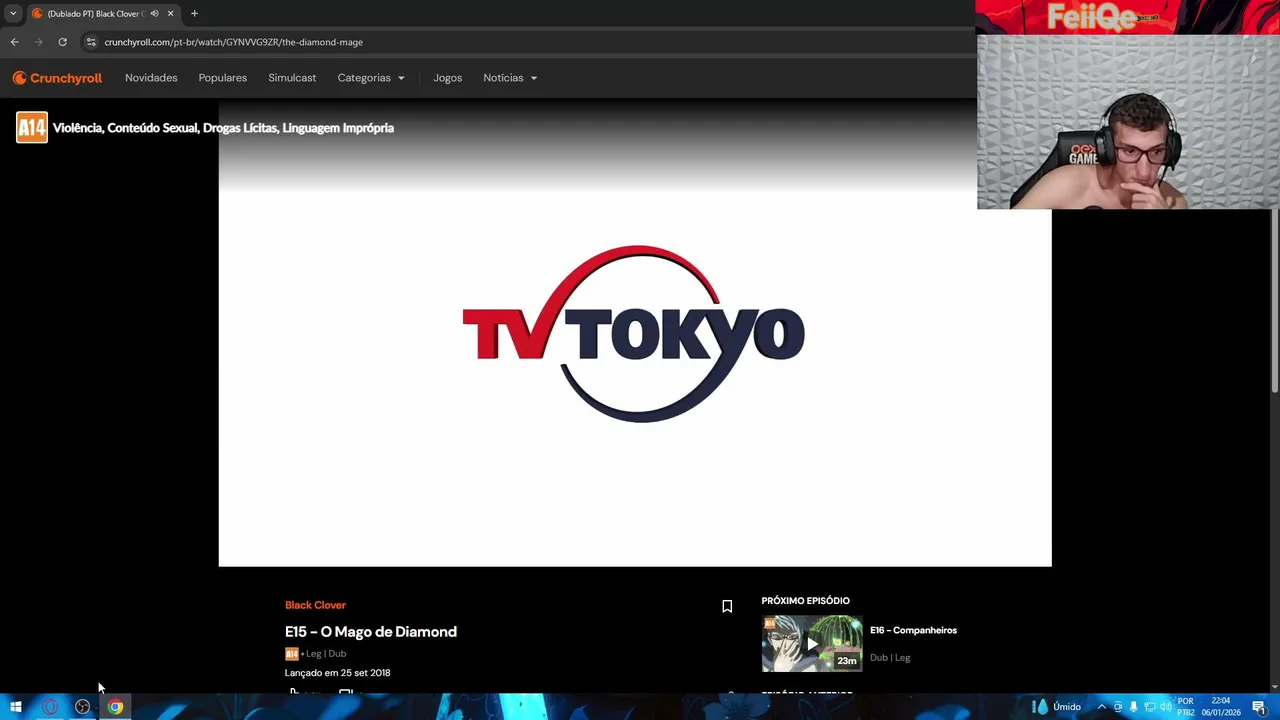Screen dimensions: 1280x720
Task: Go to the Populares section
Action: click(222, 78)
